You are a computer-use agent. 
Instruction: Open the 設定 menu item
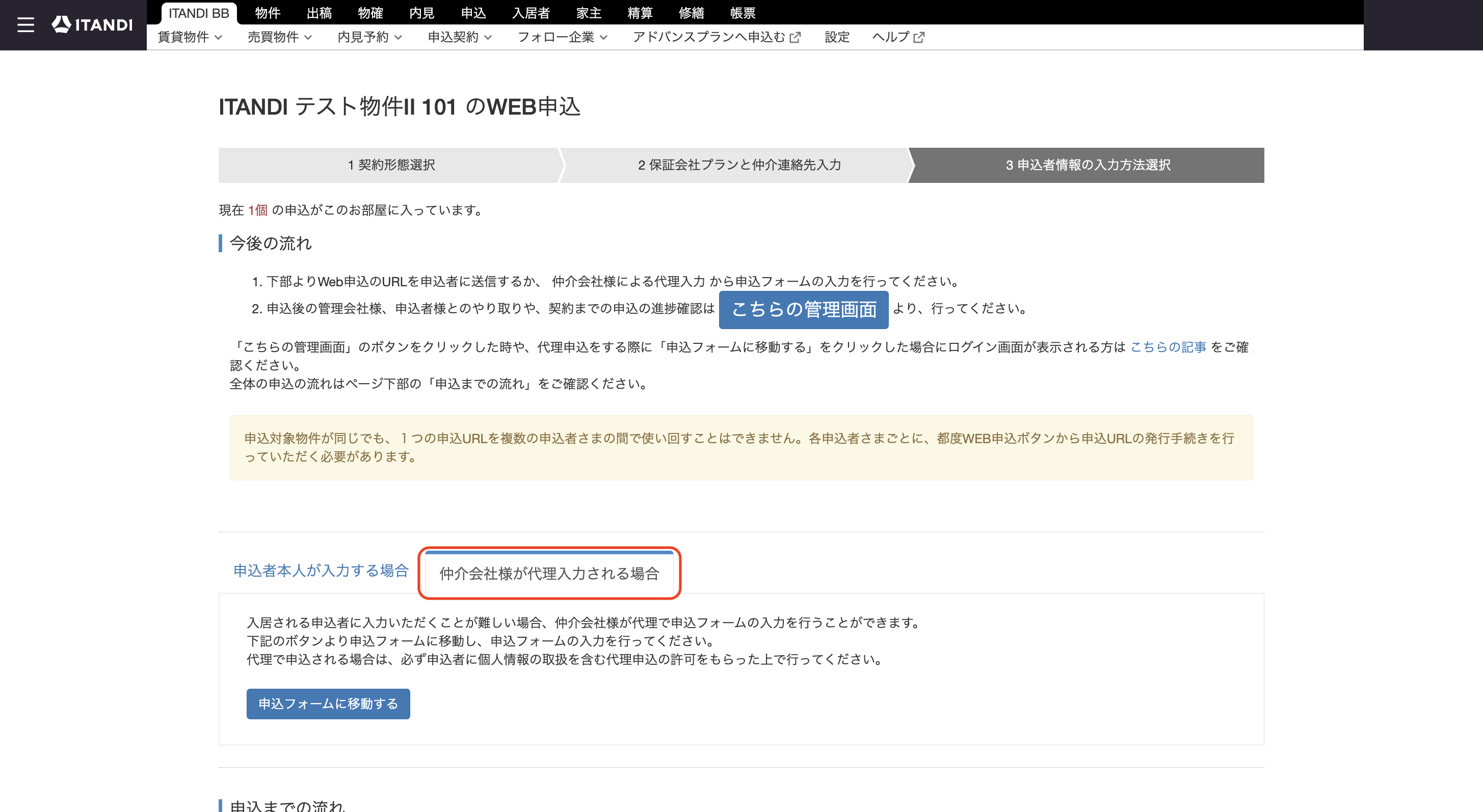tap(836, 37)
